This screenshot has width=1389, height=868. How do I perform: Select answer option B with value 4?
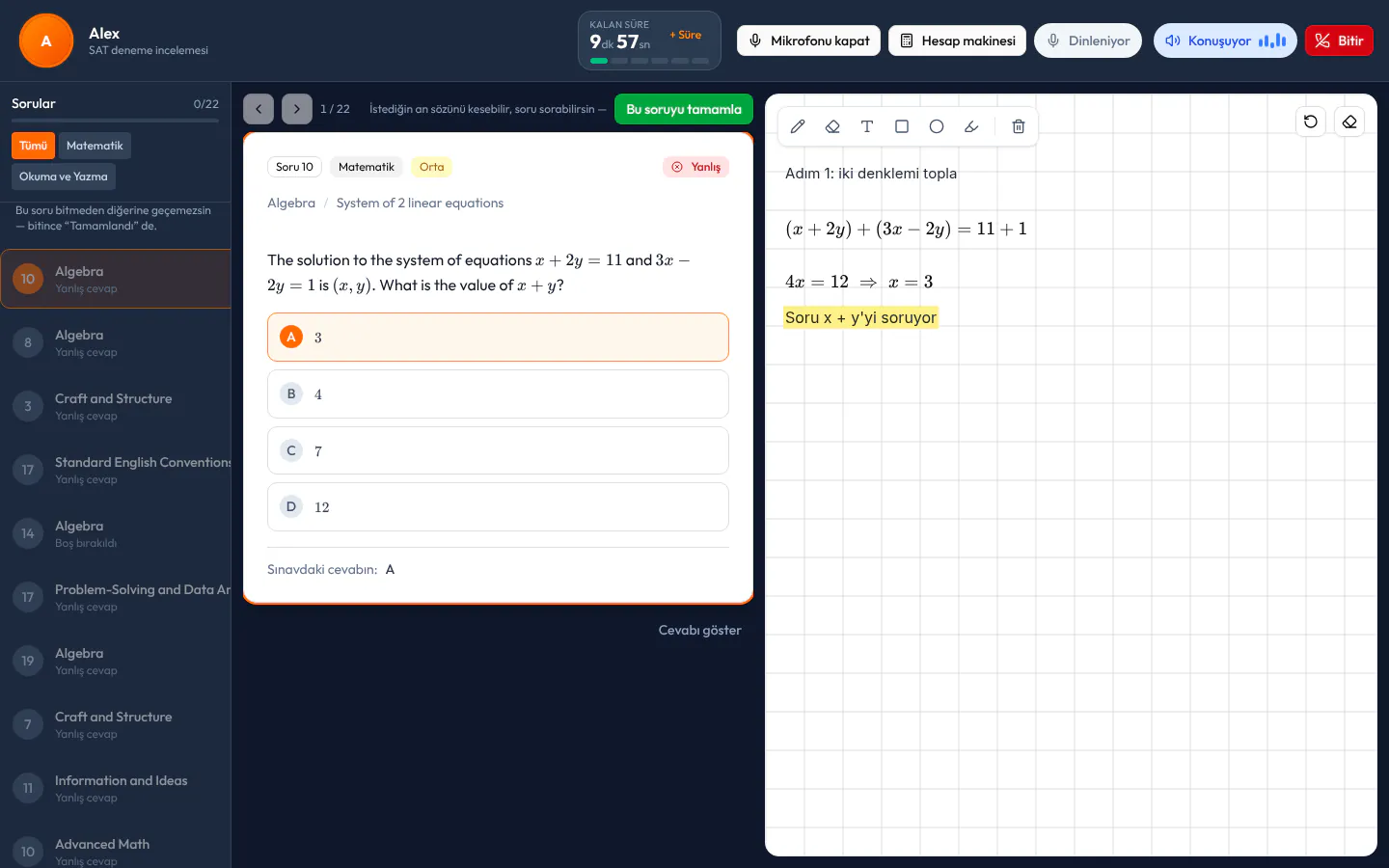(x=498, y=393)
